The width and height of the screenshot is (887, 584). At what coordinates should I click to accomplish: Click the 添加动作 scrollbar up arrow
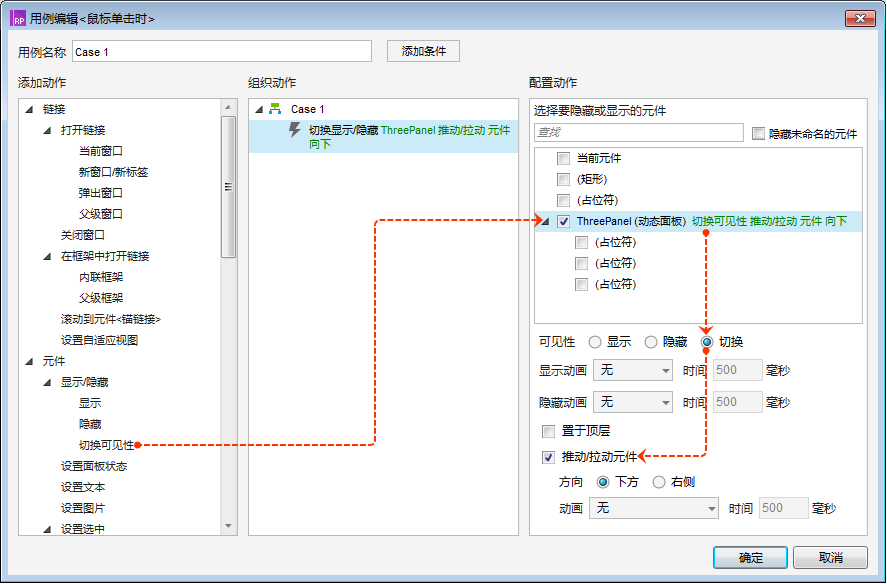coord(228,107)
